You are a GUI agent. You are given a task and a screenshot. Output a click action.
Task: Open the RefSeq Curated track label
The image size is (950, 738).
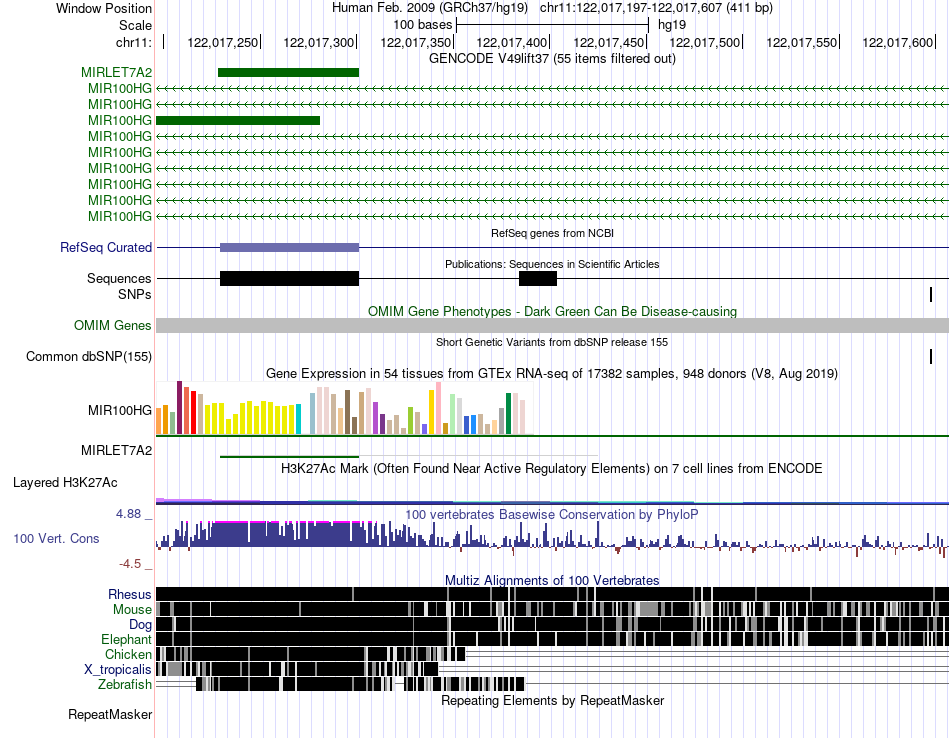click(106, 247)
